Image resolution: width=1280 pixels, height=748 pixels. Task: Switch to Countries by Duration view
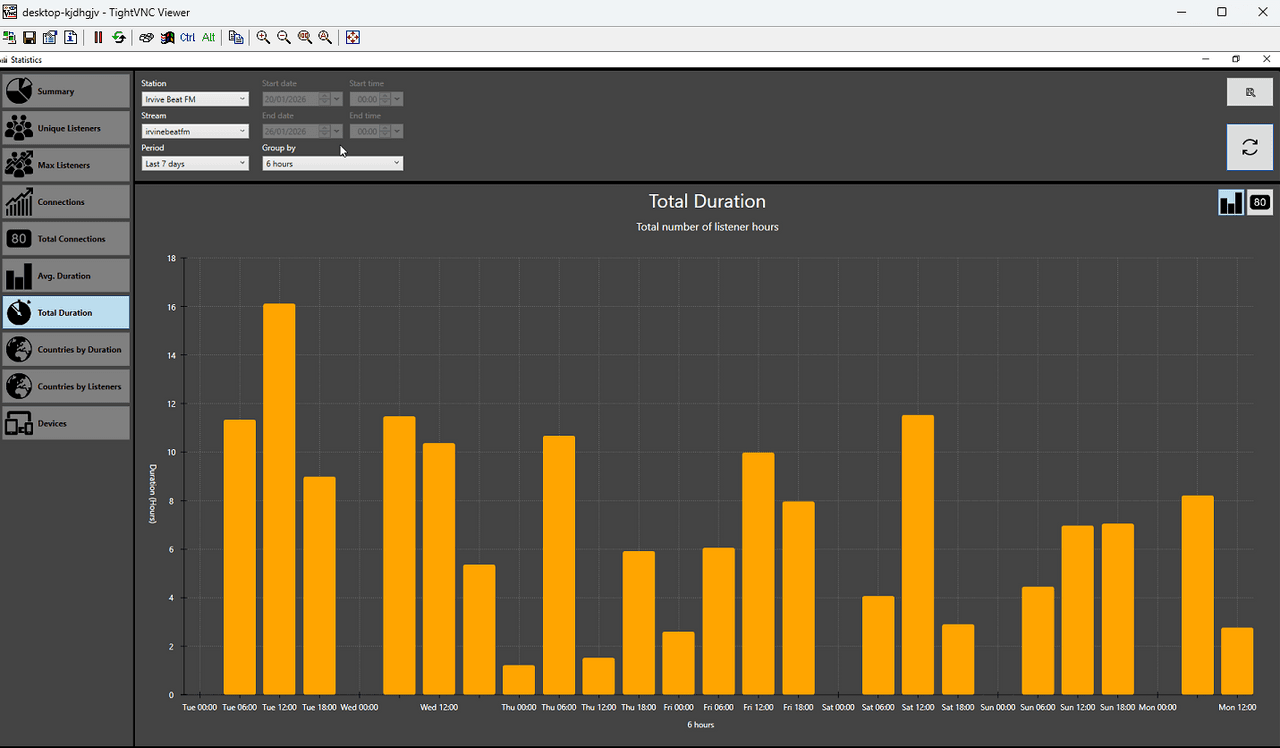[66, 350]
